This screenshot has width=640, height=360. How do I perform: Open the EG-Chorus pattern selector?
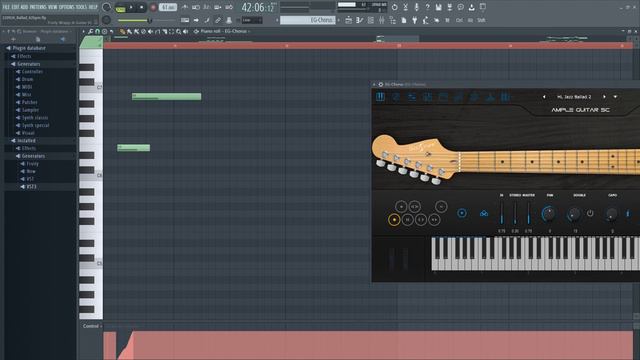(x=308, y=20)
